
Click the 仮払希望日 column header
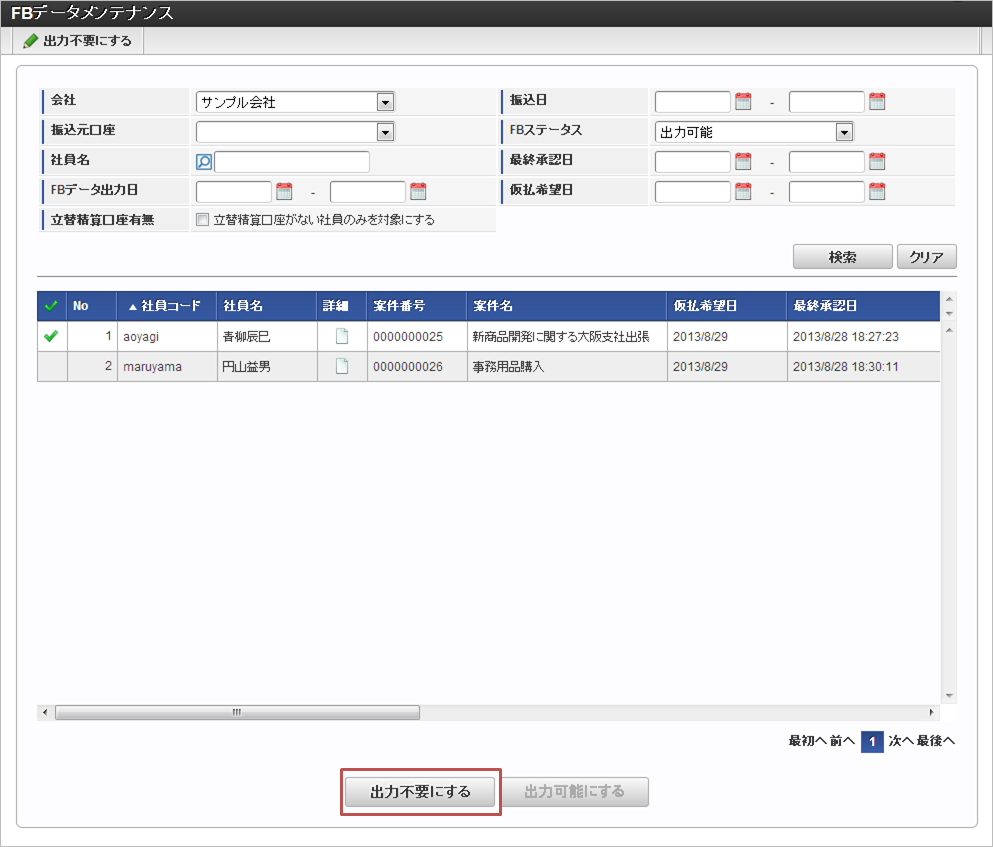click(727, 306)
